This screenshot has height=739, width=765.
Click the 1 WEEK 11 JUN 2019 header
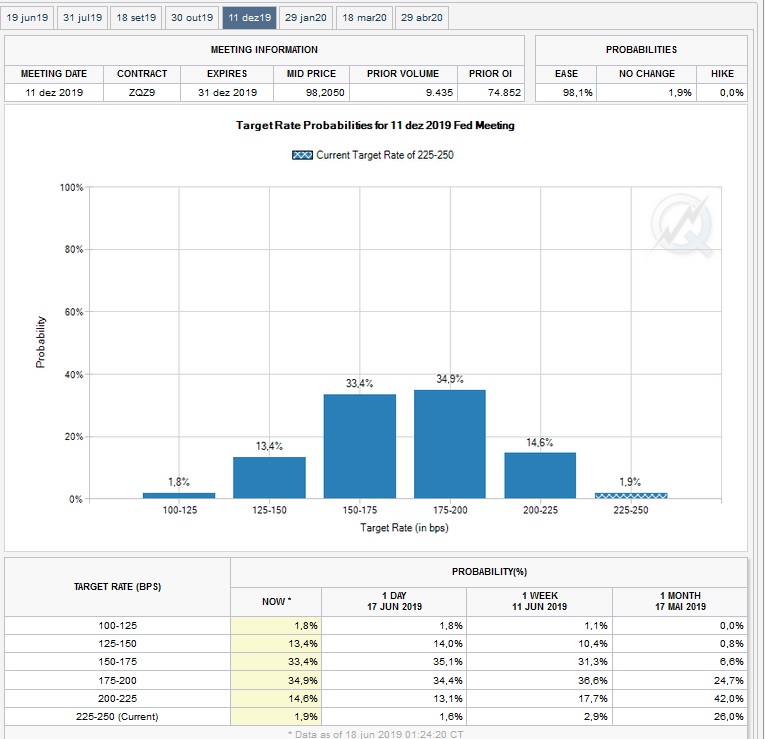point(540,601)
